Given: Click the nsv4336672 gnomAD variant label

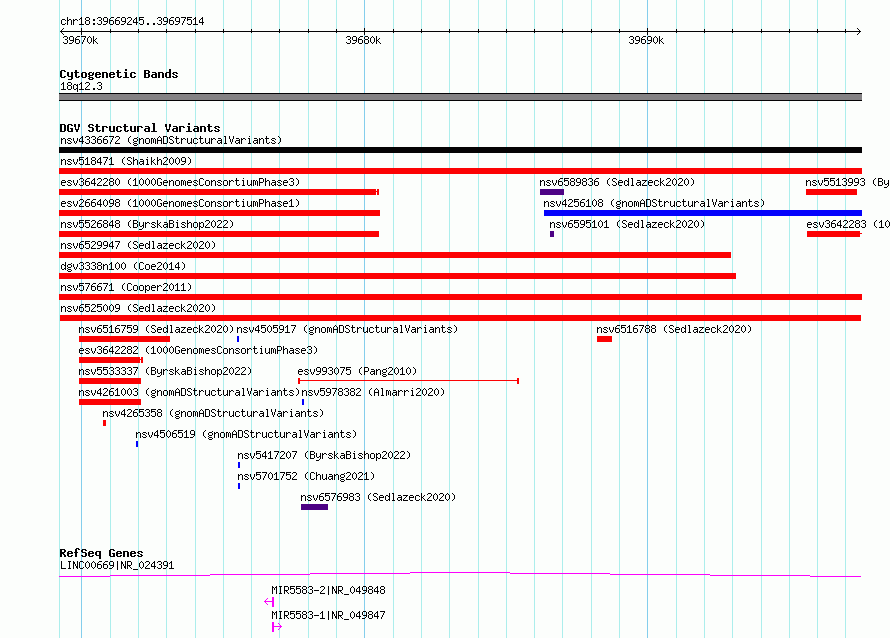Looking at the screenshot, I should tap(171, 140).
